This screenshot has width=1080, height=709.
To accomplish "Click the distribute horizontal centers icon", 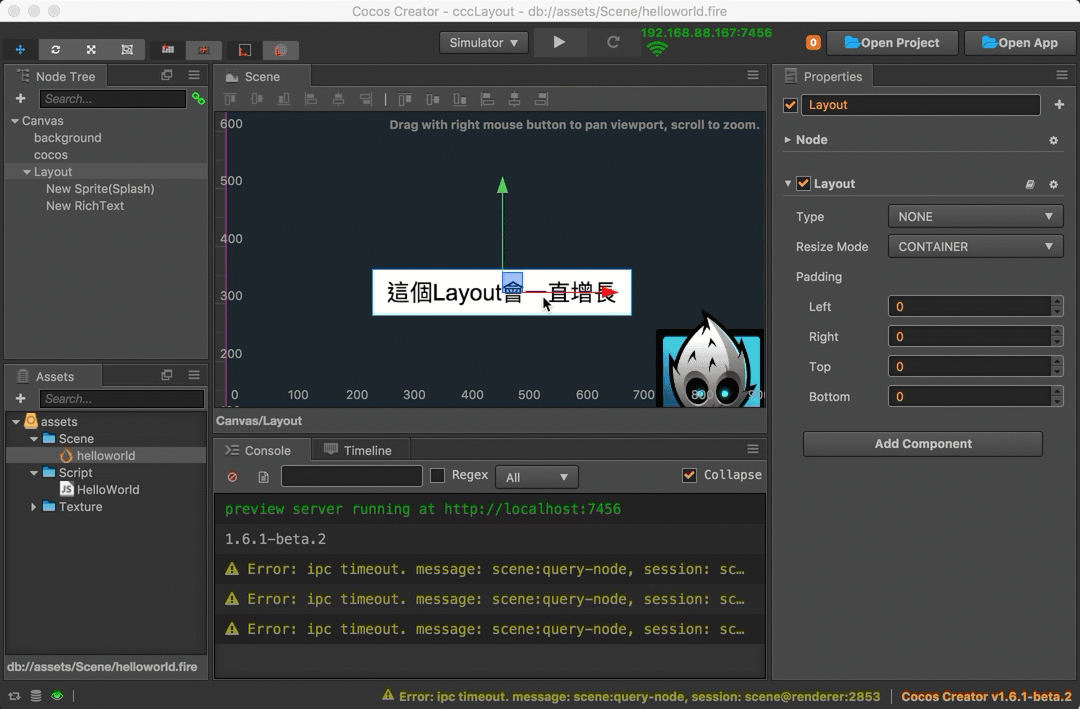I will pos(514,99).
